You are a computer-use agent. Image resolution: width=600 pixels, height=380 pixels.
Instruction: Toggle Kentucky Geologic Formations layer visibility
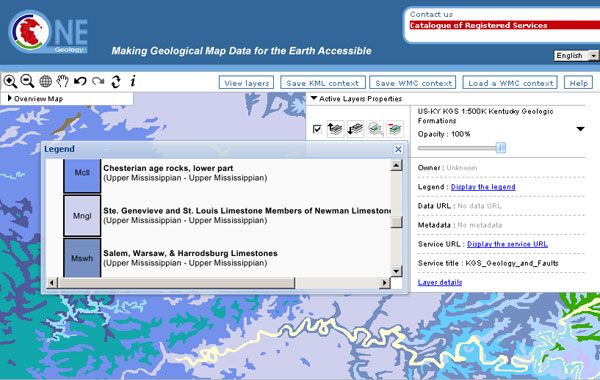(x=317, y=129)
